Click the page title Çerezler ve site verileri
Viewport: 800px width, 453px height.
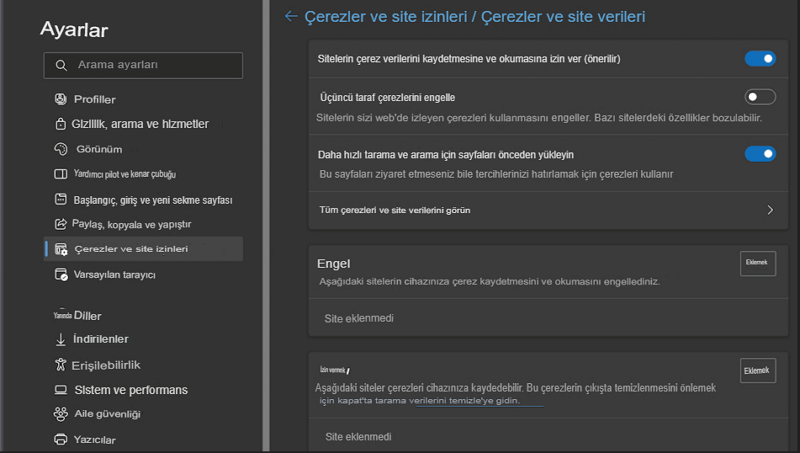(563, 16)
